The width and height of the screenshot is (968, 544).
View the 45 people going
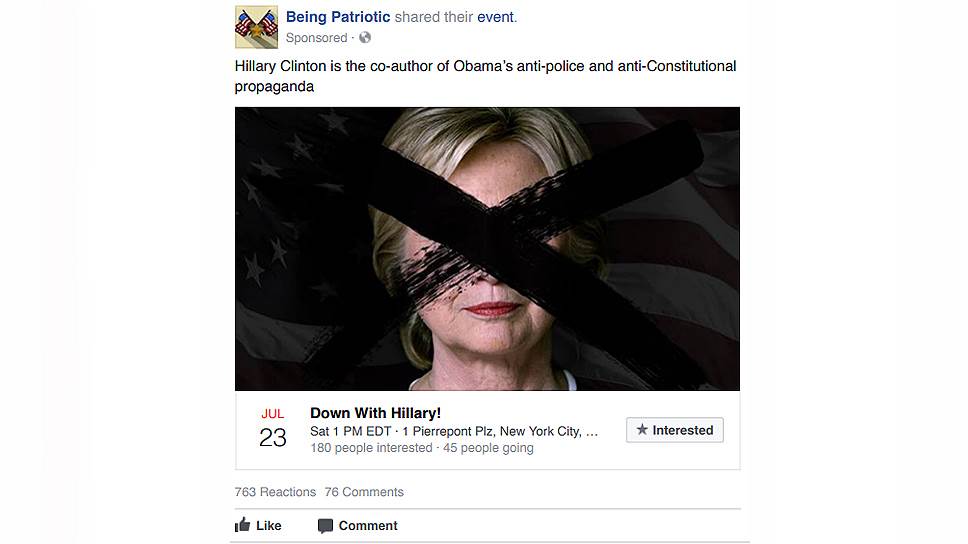coord(488,448)
